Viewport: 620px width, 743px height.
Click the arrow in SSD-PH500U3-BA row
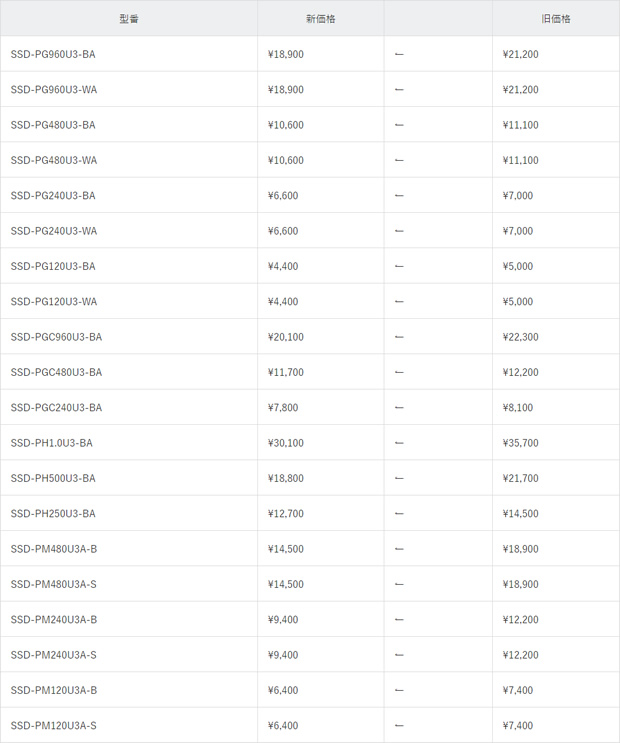pyautogui.click(x=399, y=478)
